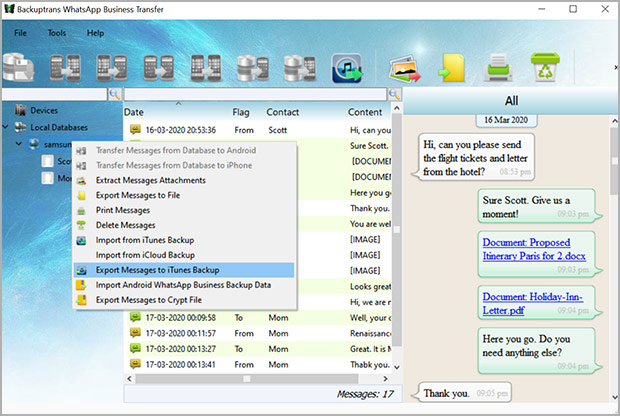The width and height of the screenshot is (620, 416).
Task: Click the search icon above the message list
Action: click(x=394, y=94)
